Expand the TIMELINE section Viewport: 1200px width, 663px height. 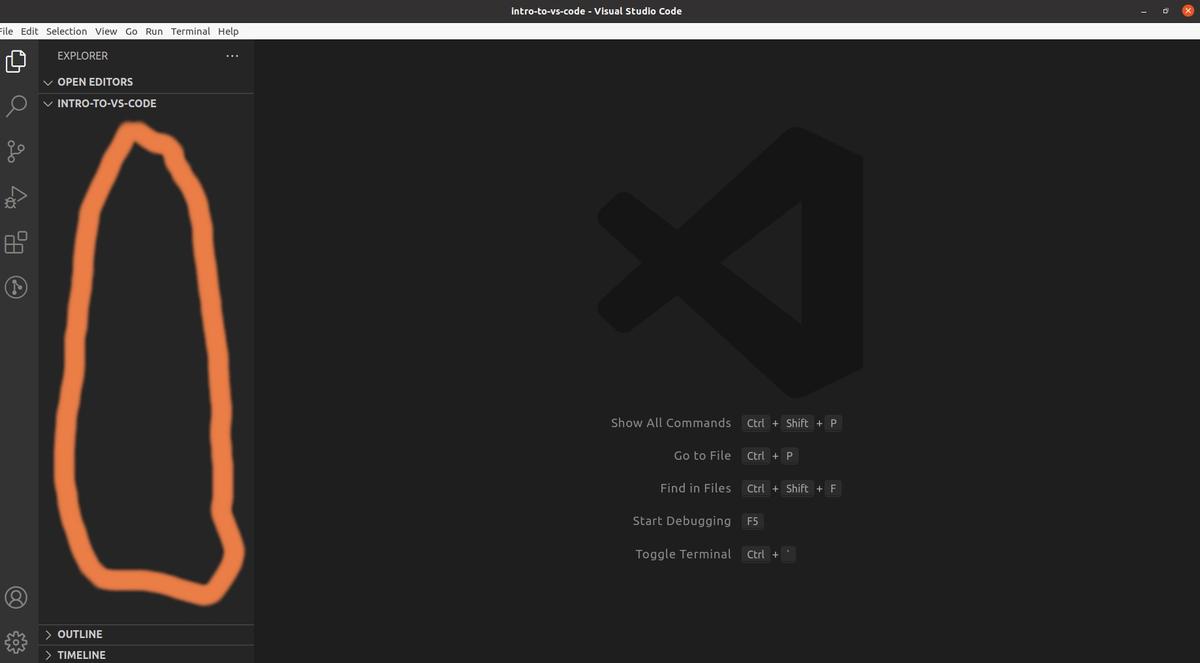[x=82, y=655]
